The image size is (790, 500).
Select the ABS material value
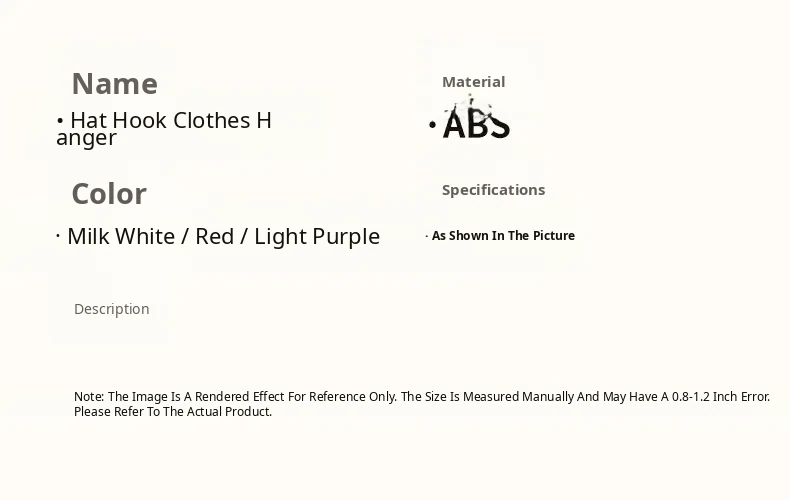[x=476, y=125]
